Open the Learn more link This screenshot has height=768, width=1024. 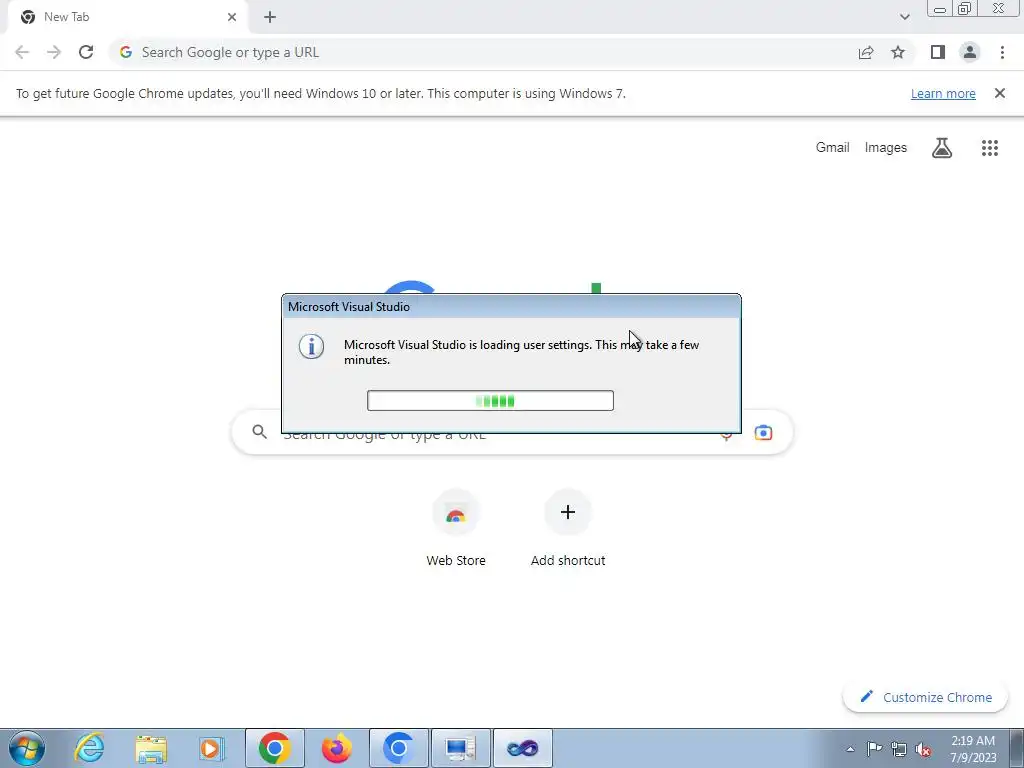pos(943,93)
